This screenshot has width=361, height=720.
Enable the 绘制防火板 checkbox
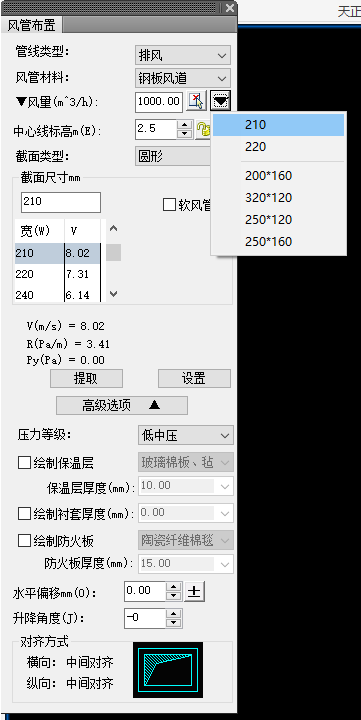[24, 540]
